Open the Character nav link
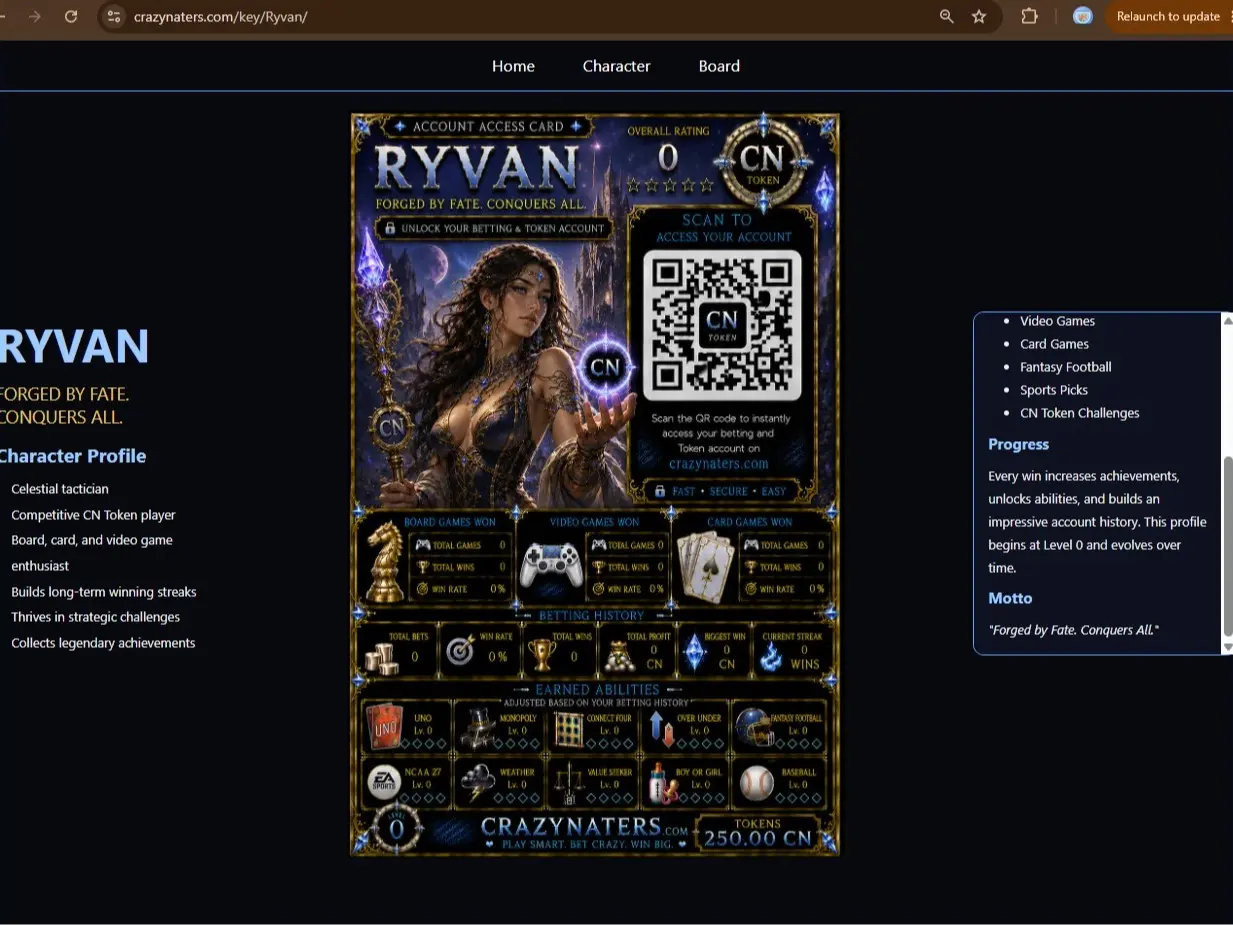Viewport: 1233px width, 925px height. pos(616,66)
